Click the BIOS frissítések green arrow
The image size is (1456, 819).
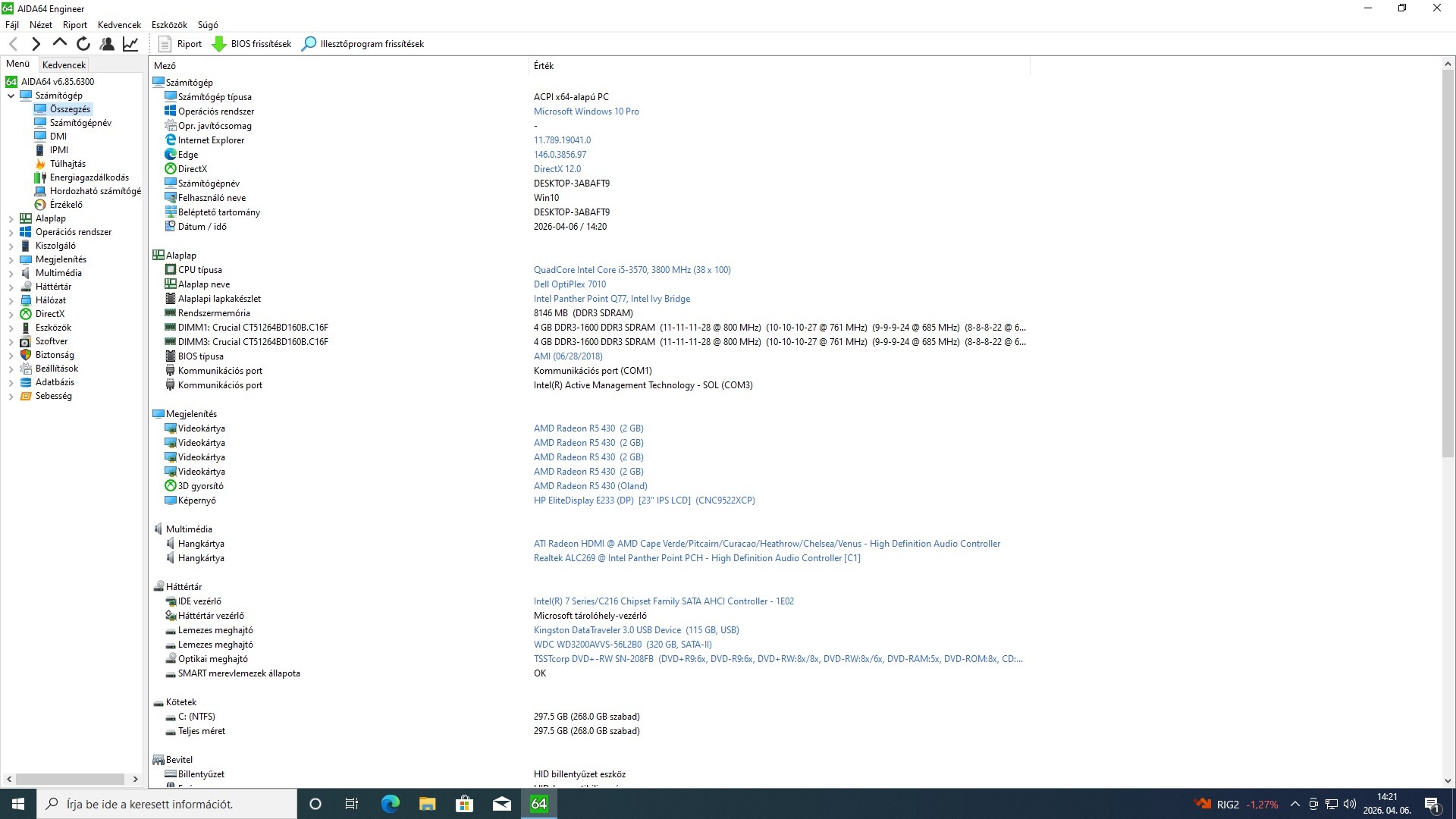219,44
